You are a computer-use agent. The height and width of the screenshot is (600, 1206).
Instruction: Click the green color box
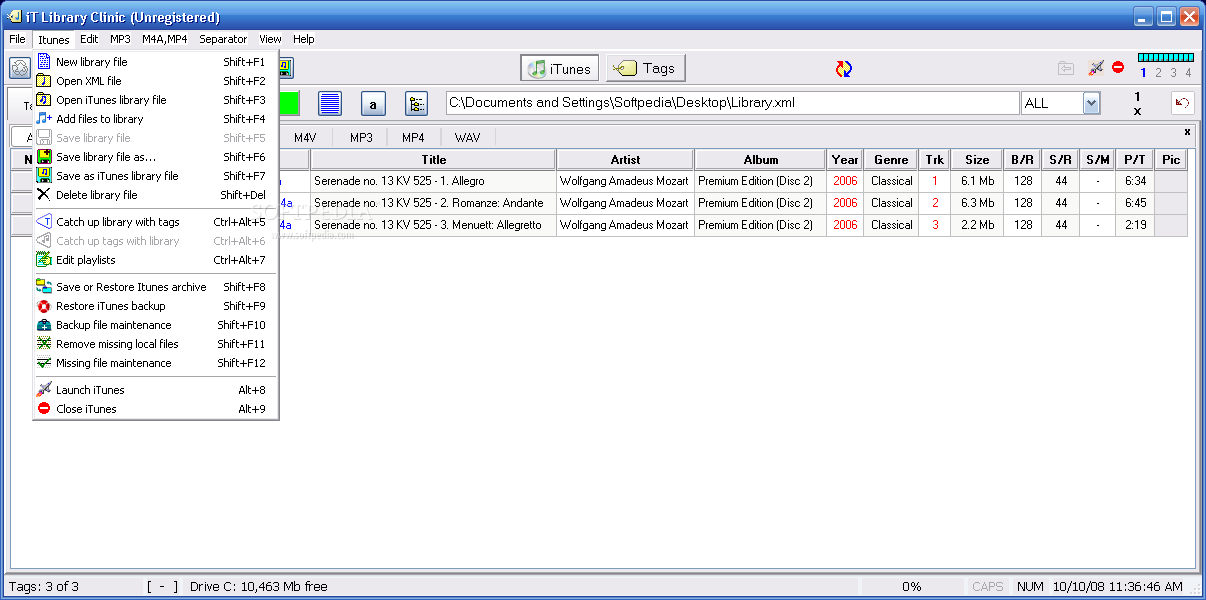(289, 103)
